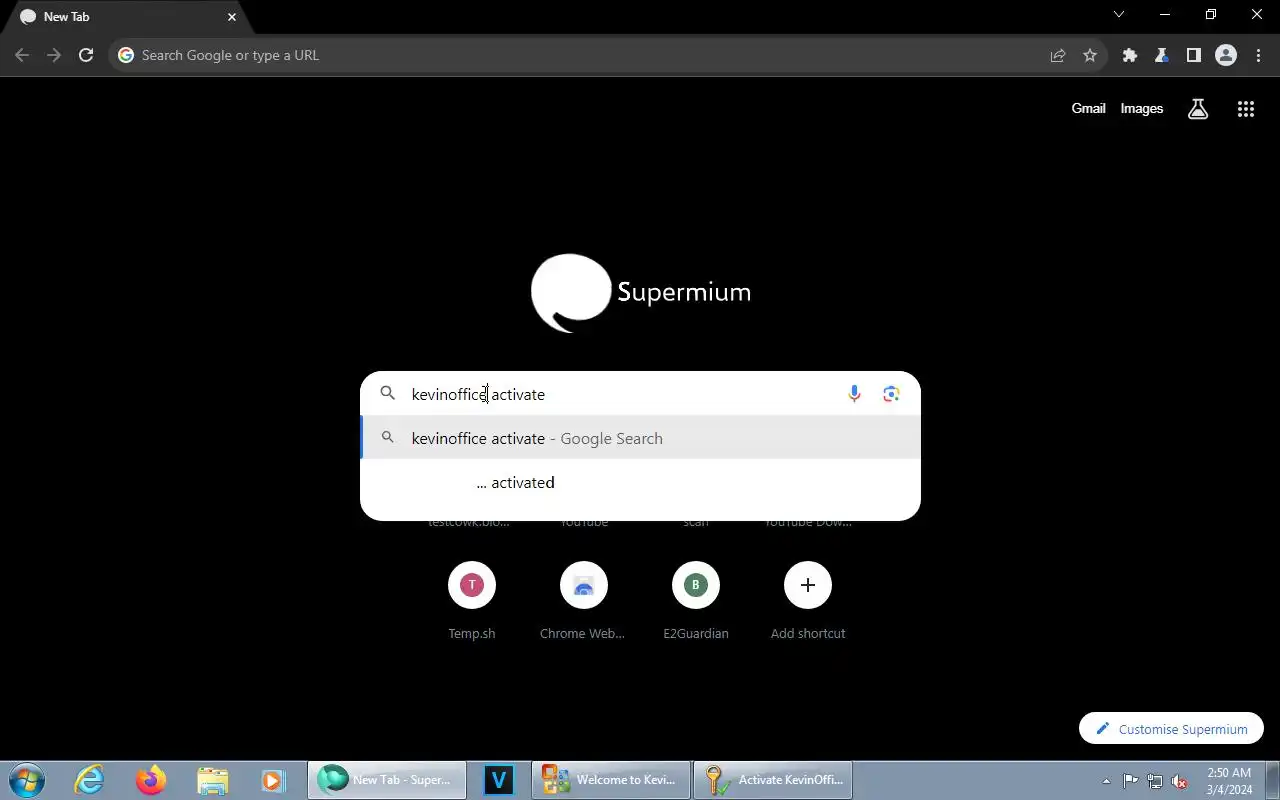Open the Images link
This screenshot has height=800, width=1280.
1141,108
